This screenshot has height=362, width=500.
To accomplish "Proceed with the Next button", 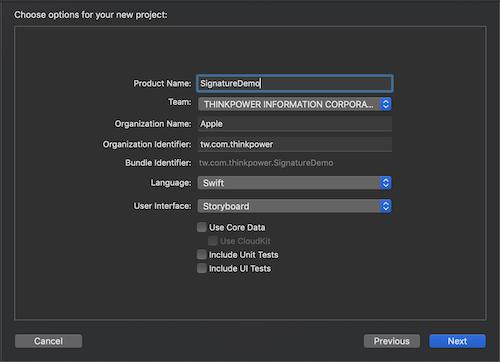I will tap(457, 341).
